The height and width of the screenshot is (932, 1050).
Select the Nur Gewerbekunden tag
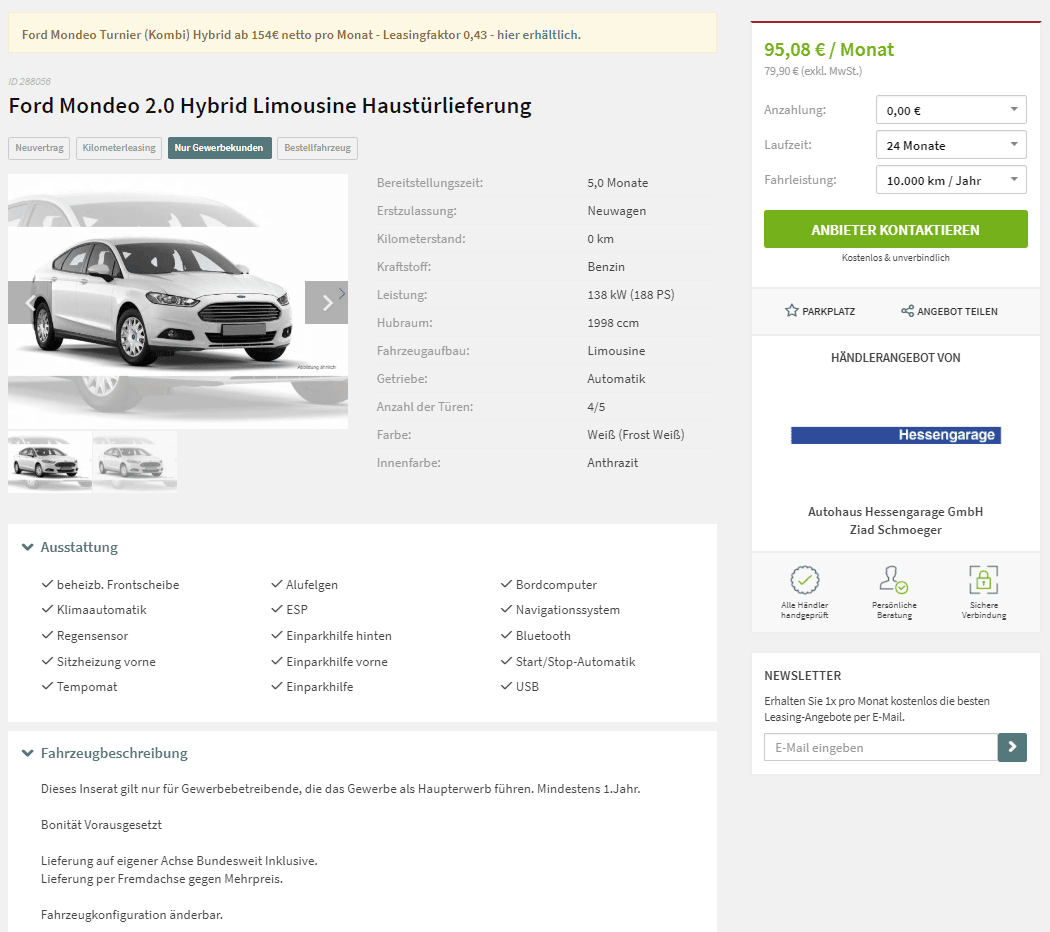pyautogui.click(x=220, y=148)
